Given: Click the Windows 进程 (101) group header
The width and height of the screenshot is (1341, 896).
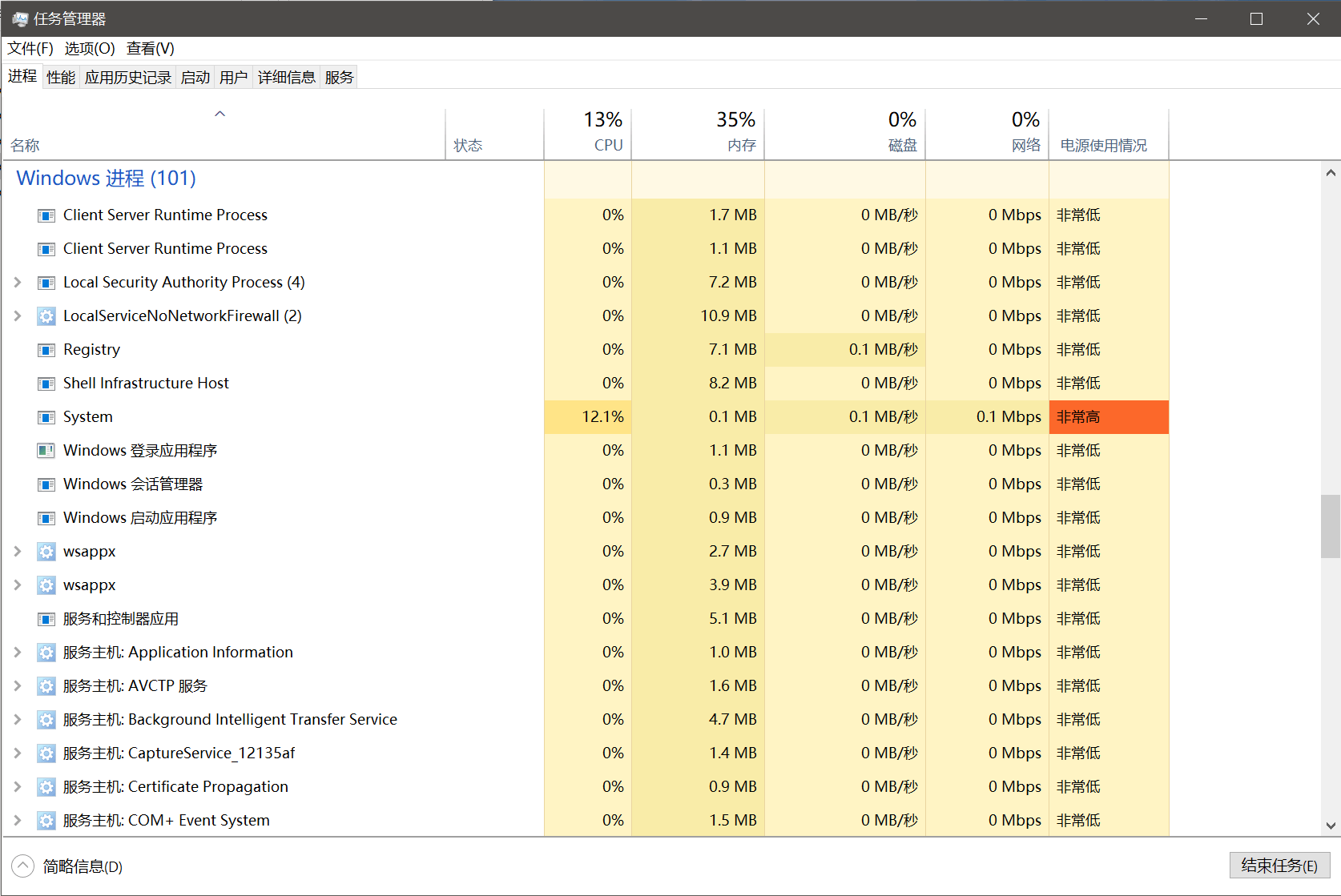Looking at the screenshot, I should [x=107, y=178].
